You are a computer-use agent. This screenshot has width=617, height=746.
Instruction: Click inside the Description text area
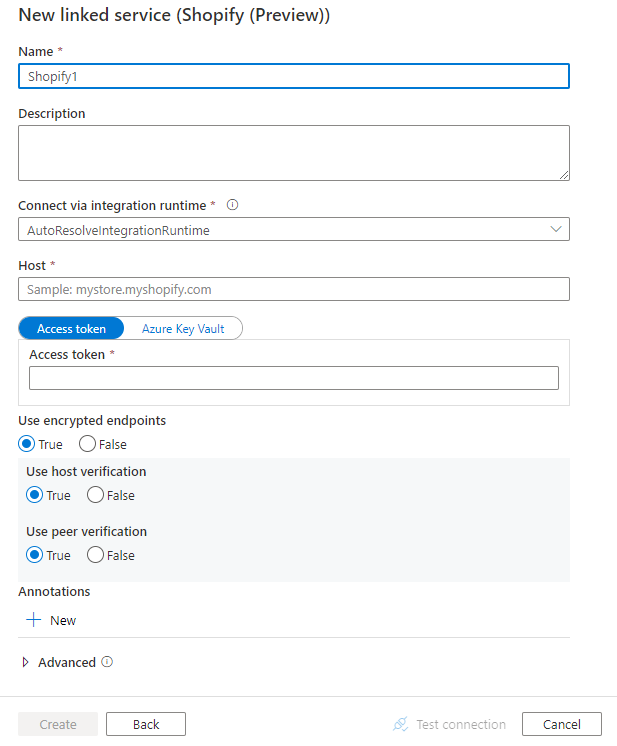tap(294, 153)
